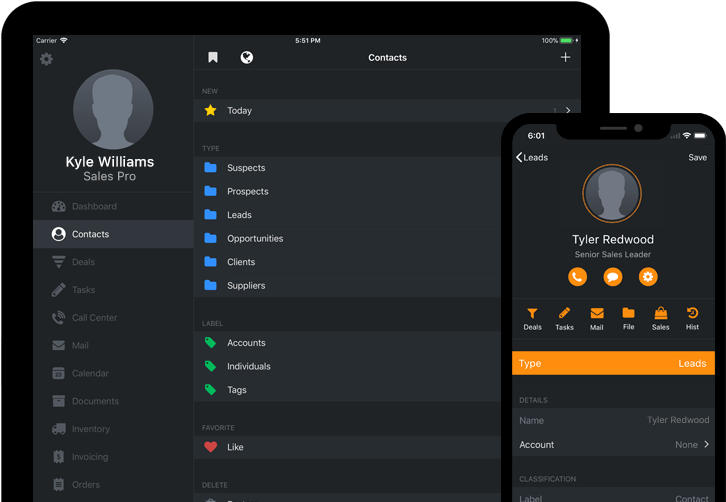Tap the orange chat message icon
Image resolution: width=726 pixels, height=502 pixels.
tap(612, 277)
